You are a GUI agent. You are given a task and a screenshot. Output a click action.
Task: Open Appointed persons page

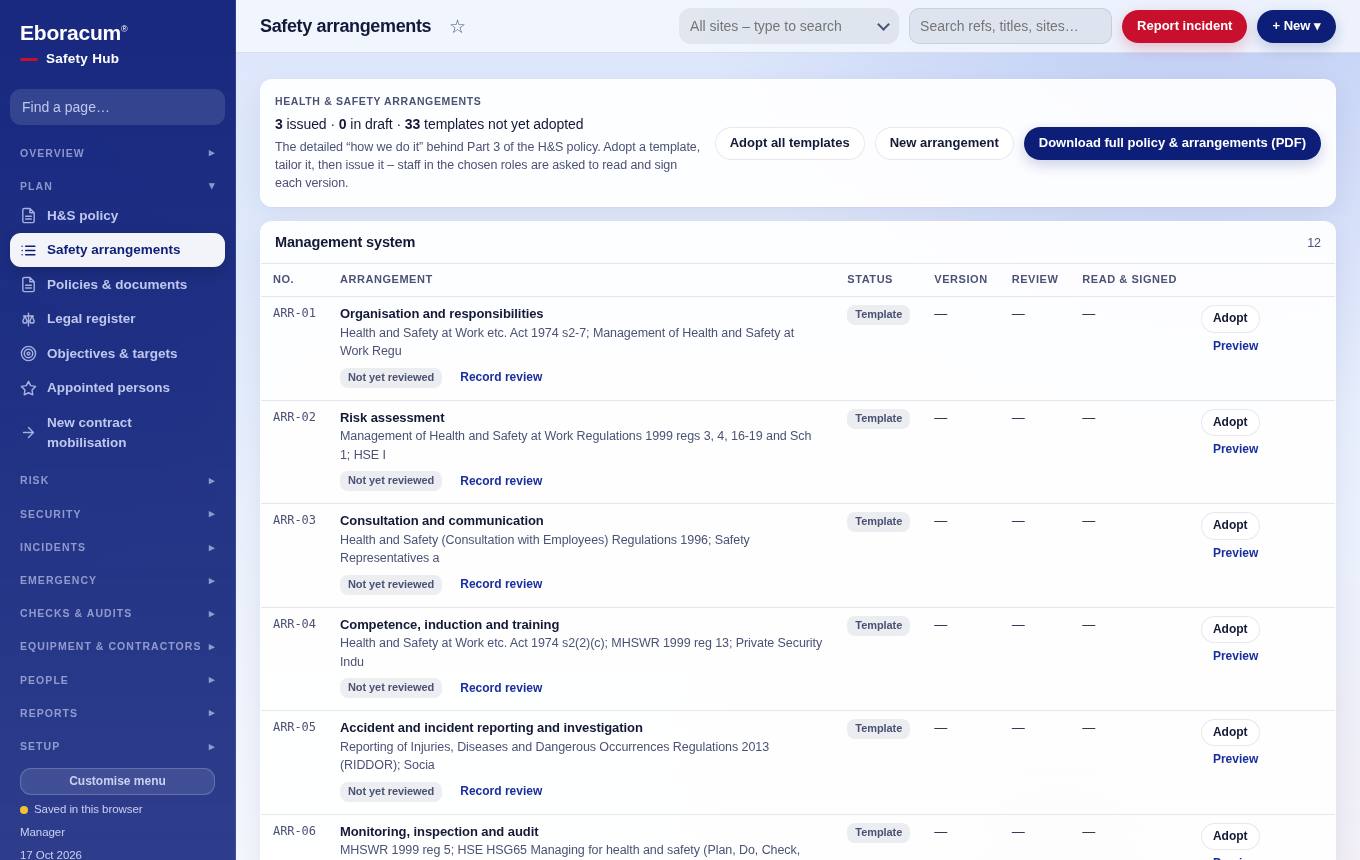click(118, 388)
